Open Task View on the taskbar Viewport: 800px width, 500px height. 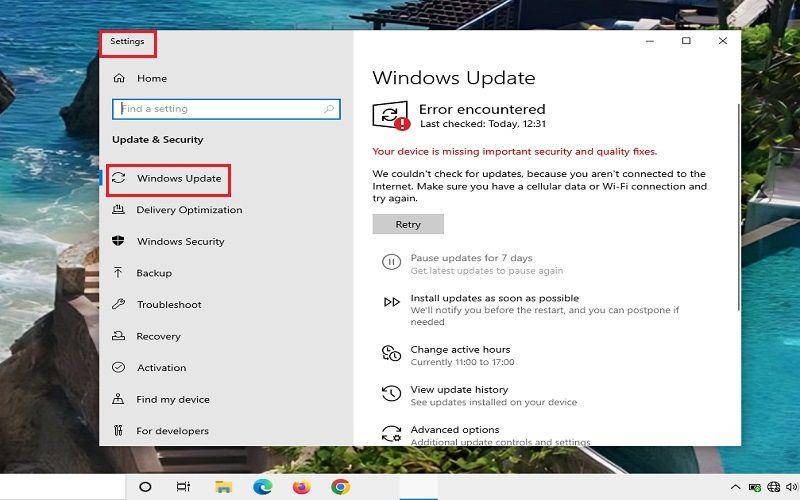(x=183, y=487)
